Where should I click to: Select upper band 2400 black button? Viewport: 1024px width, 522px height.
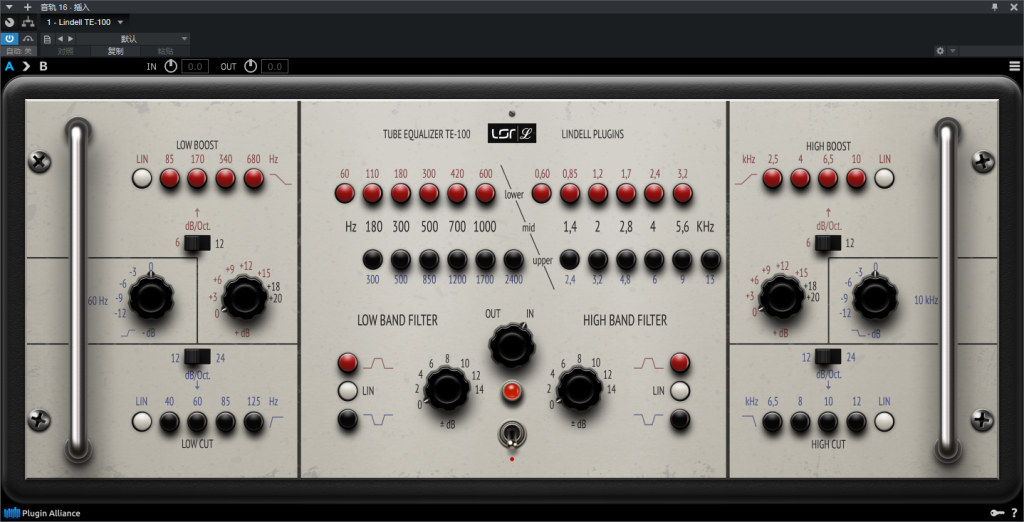coord(513,259)
